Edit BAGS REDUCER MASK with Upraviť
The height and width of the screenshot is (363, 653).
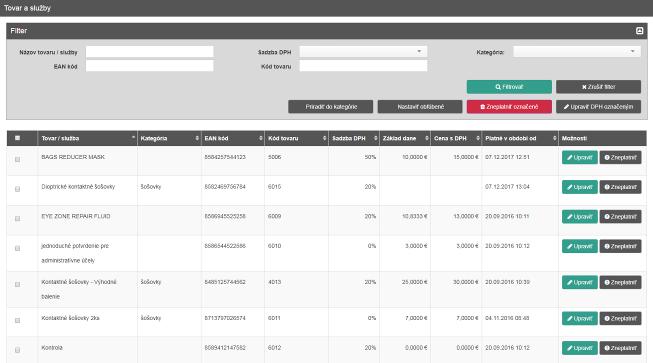pos(580,157)
